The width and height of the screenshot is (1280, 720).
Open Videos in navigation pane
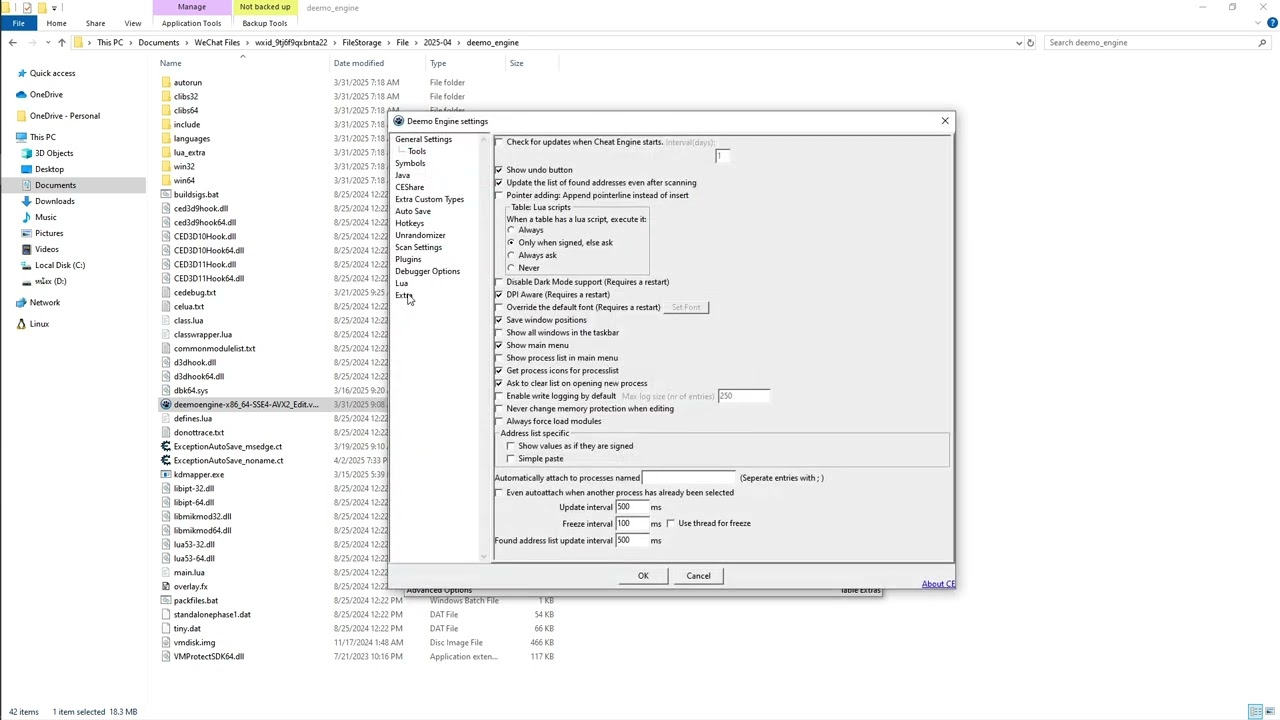pyautogui.click(x=47, y=249)
